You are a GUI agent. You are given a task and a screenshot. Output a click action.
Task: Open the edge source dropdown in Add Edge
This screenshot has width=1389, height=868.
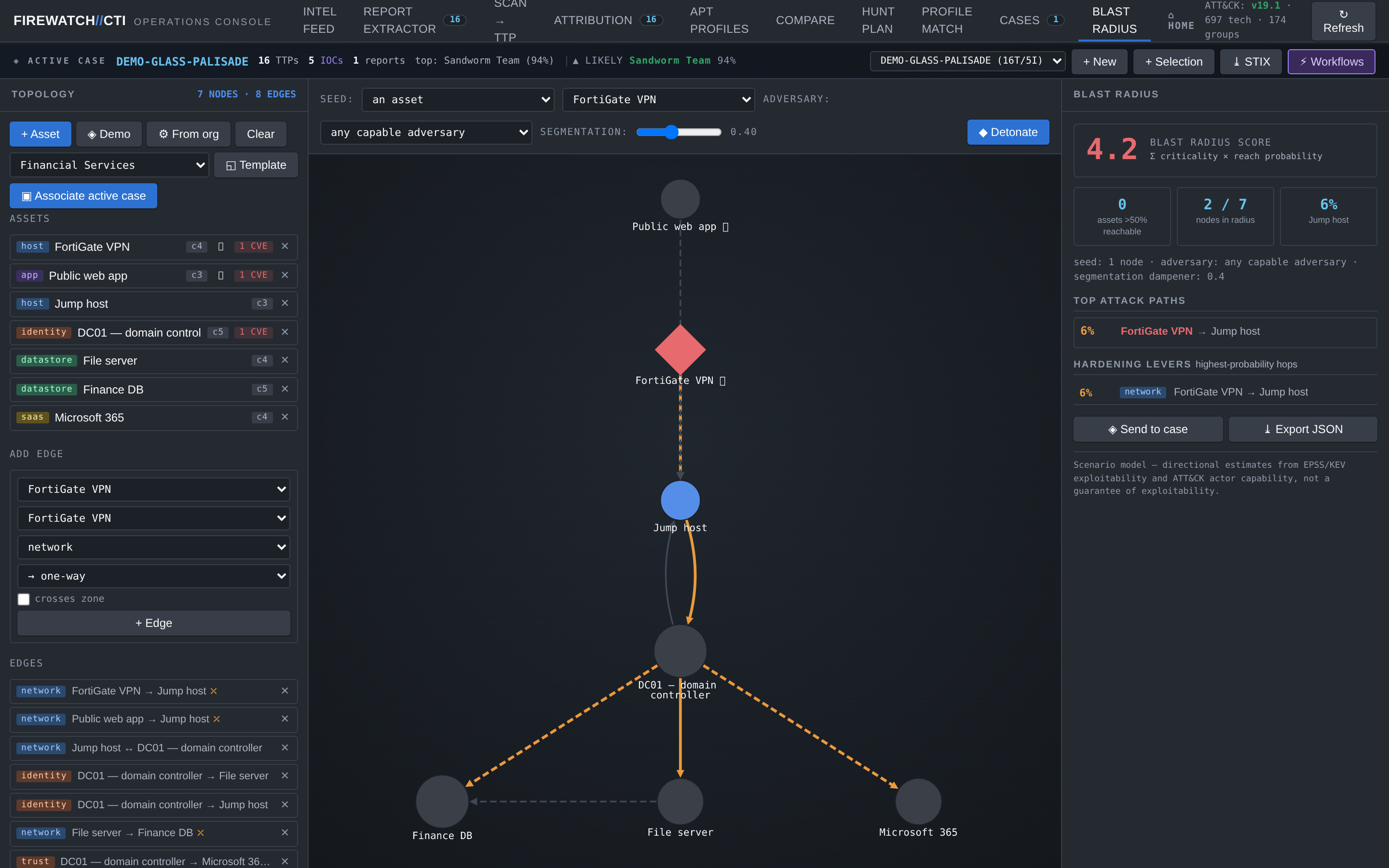154,489
